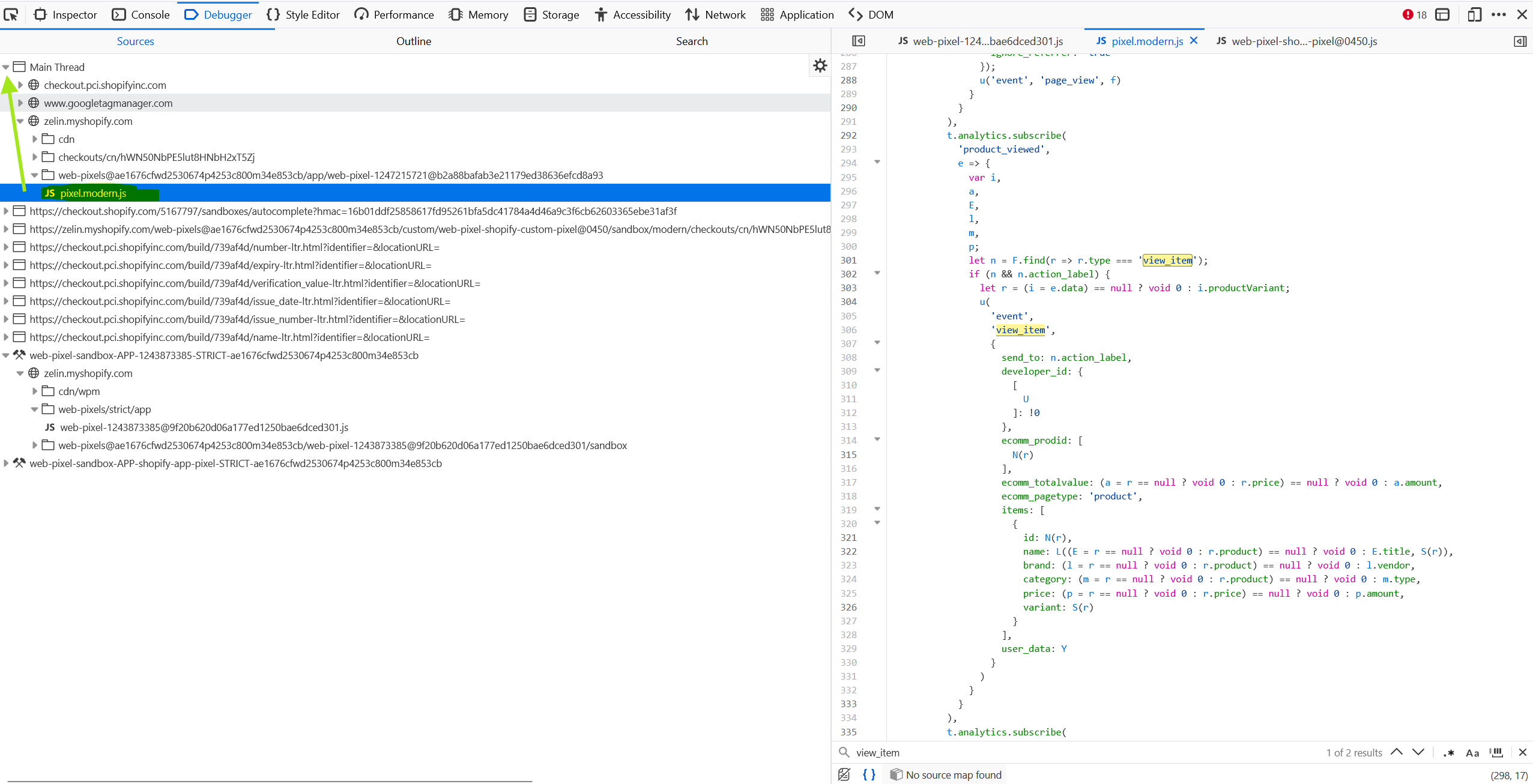Collapse the sources pane icon
Screen dimensions: 1533x784
pyautogui.click(x=859, y=41)
